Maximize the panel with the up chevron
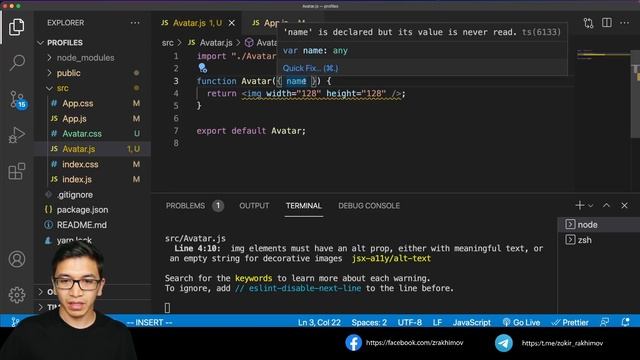 [x=606, y=205]
